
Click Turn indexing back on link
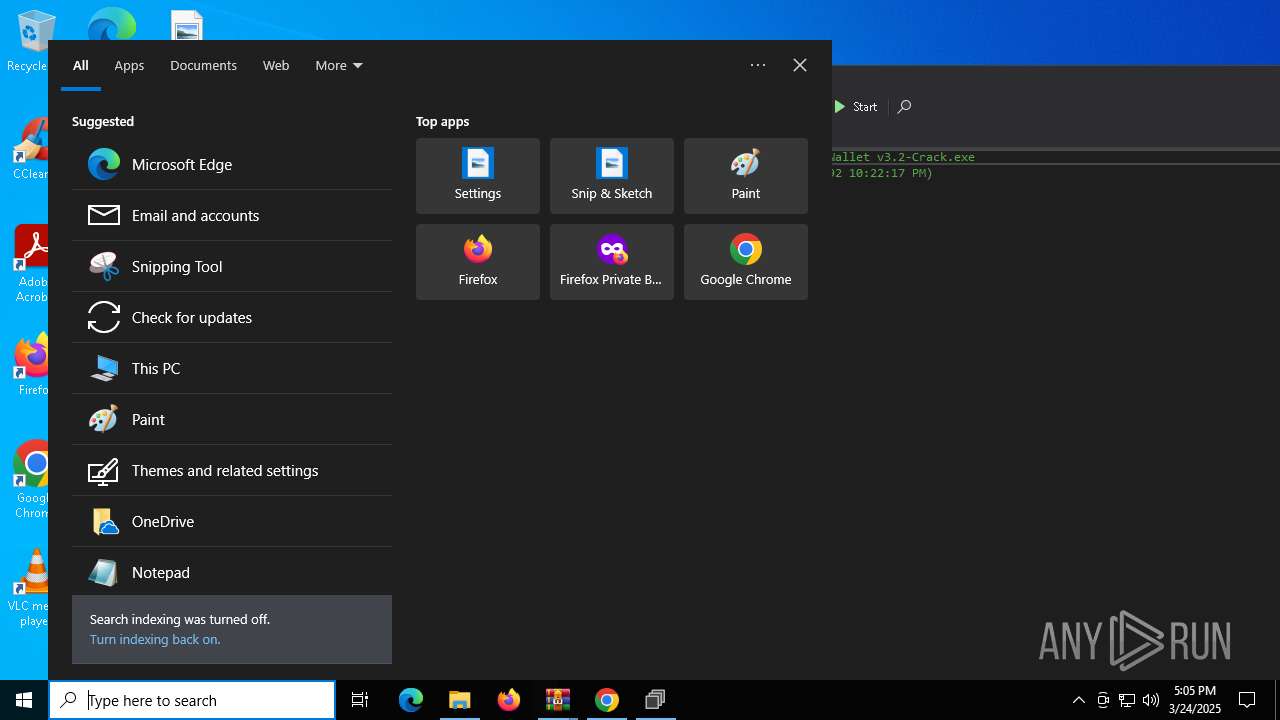pos(155,639)
